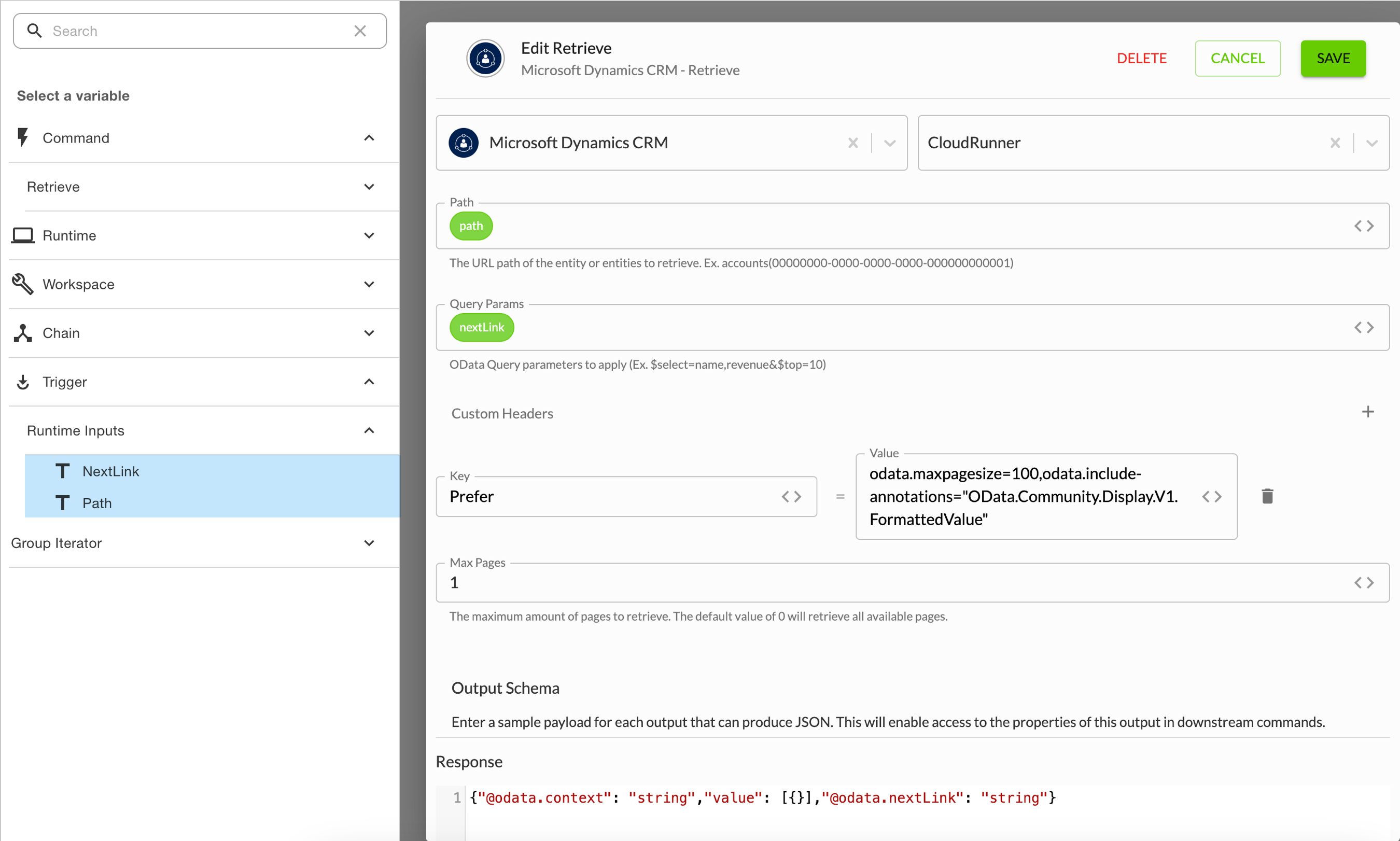This screenshot has width=1400, height=841.
Task: Expand the Runtime section
Action: point(369,236)
